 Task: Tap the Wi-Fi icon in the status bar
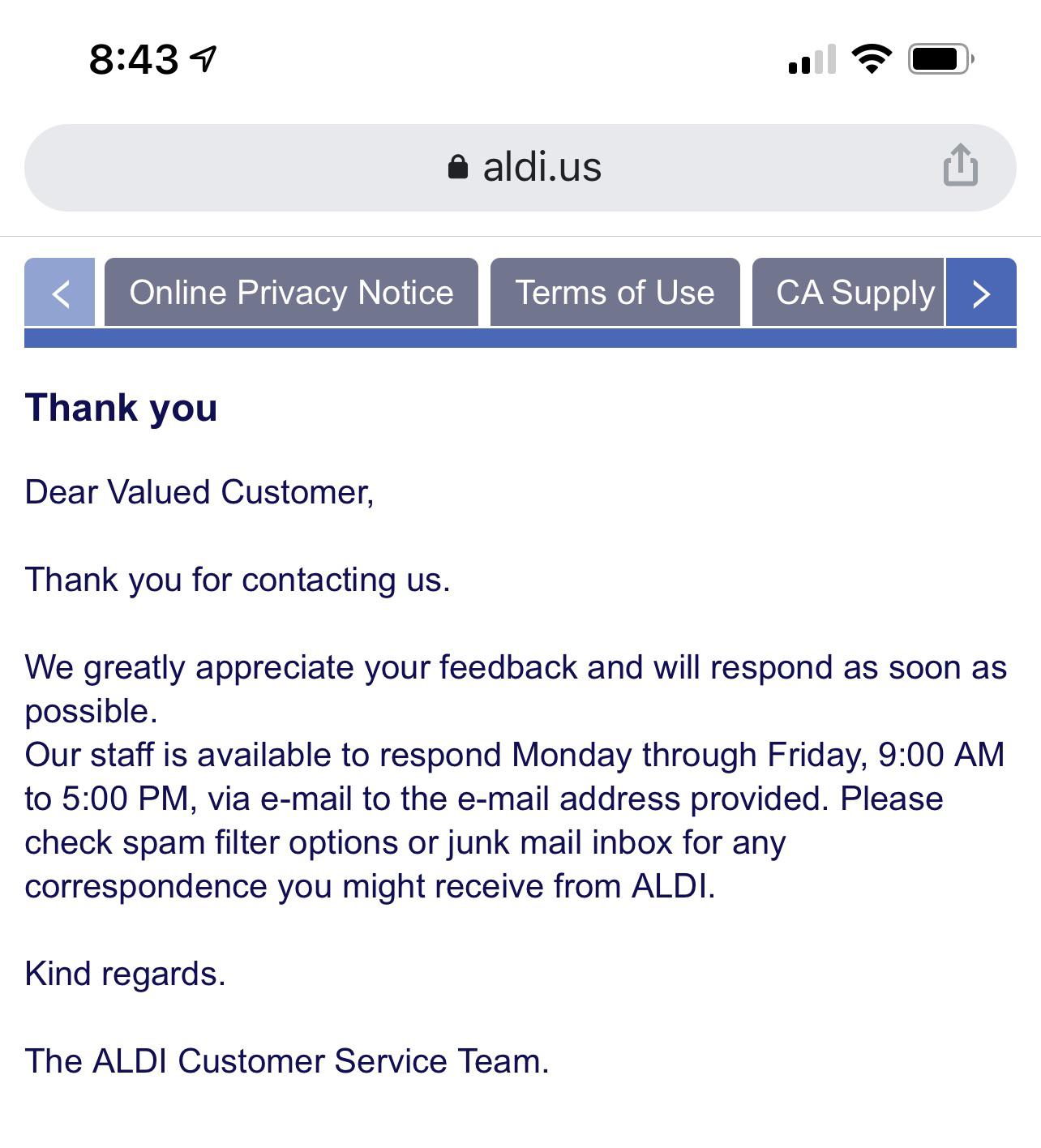[x=870, y=57]
